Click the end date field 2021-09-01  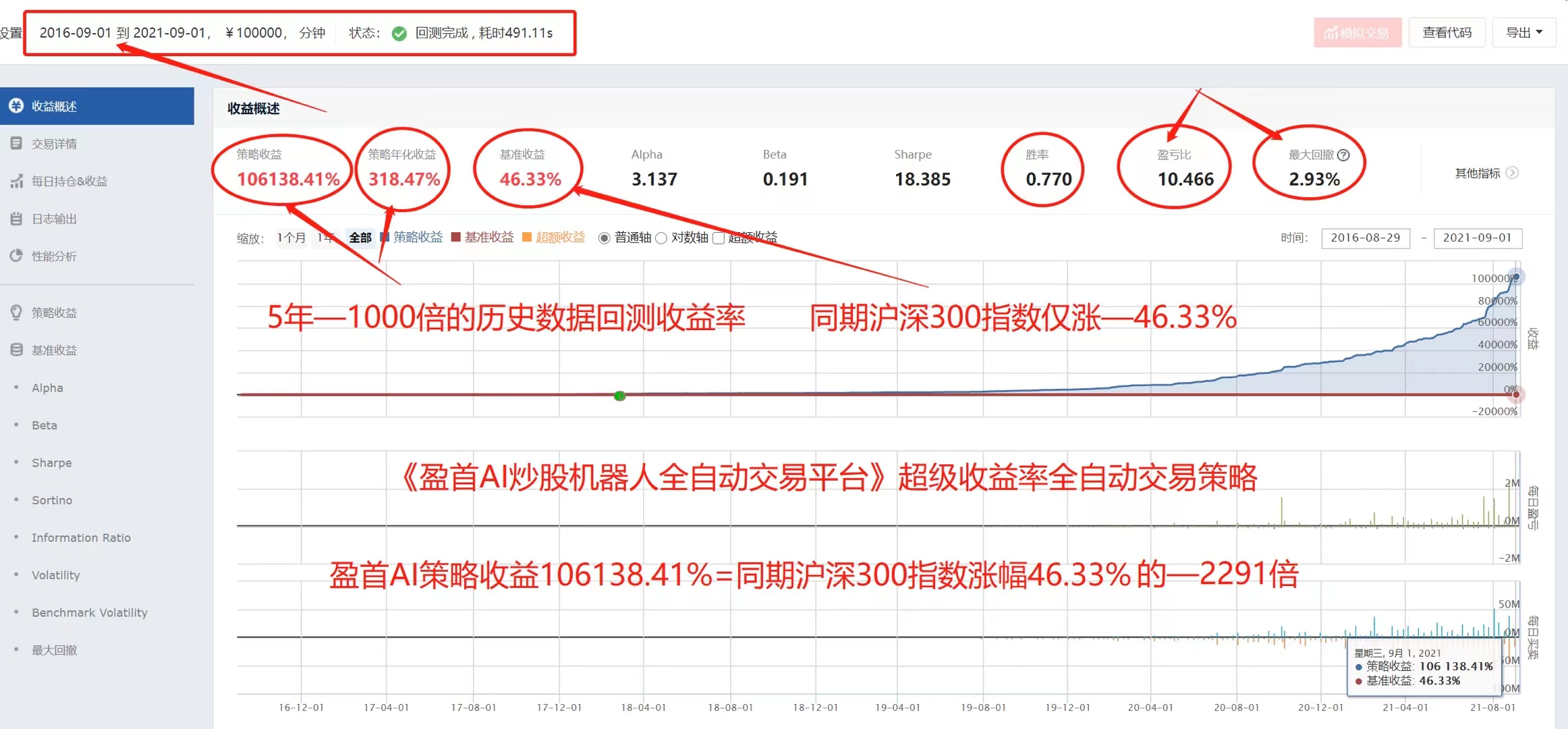(1478, 238)
